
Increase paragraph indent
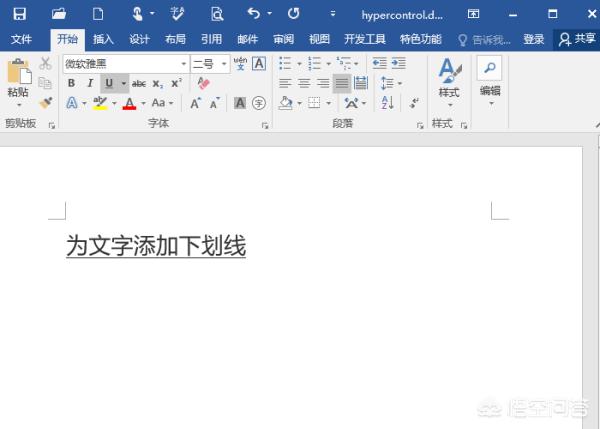[x=399, y=63]
